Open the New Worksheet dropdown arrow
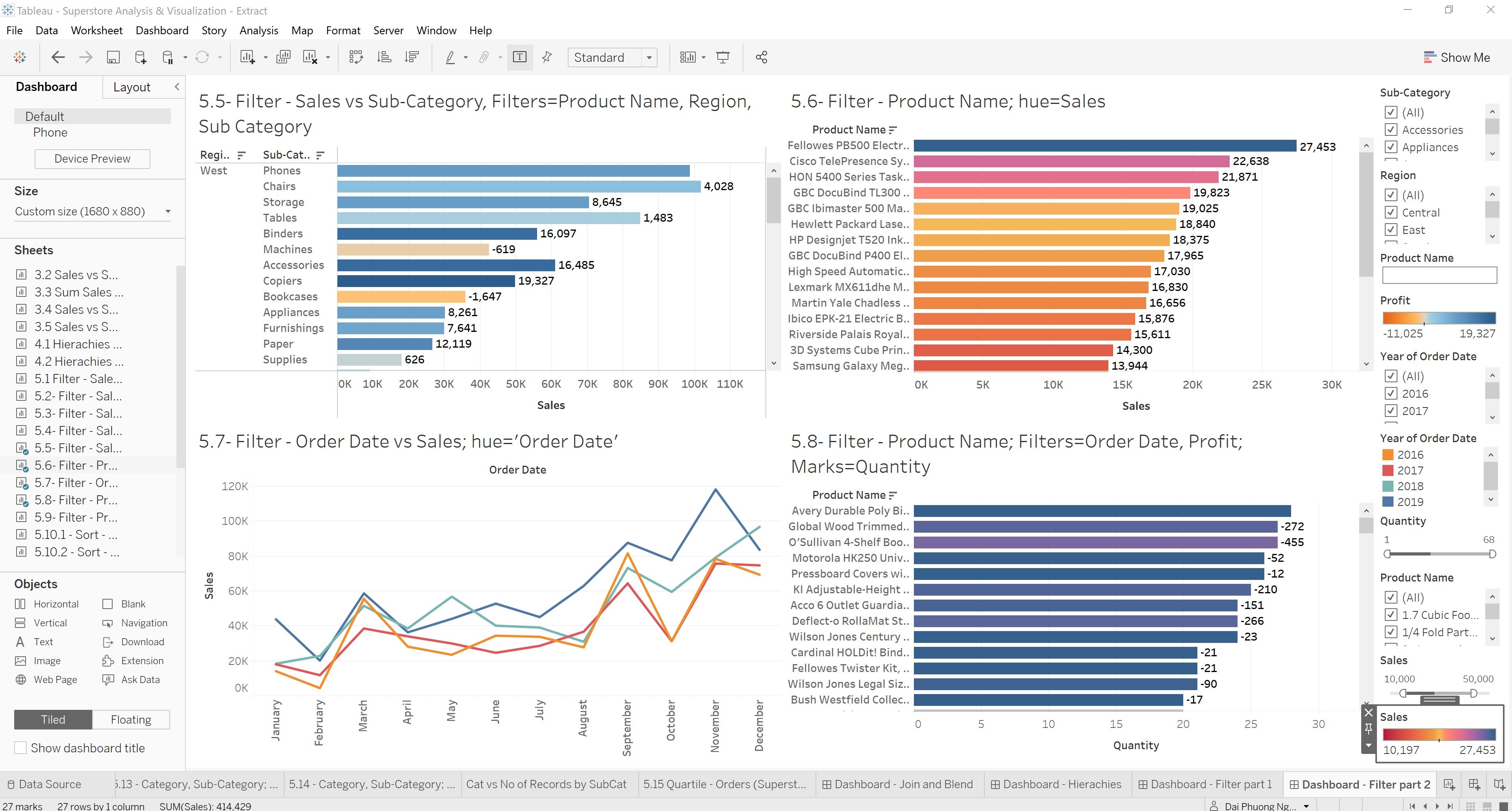 265,57
